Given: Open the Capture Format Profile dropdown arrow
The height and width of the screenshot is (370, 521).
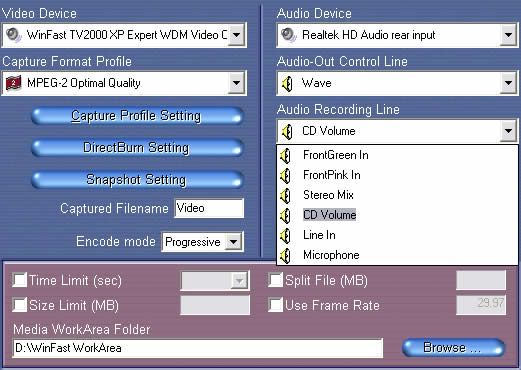Looking at the screenshot, I should coord(236,83).
